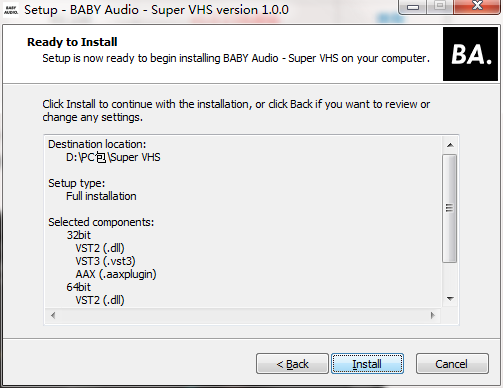503x388 pixels.
Task: Select the 32bit component line
Action: coord(78,235)
